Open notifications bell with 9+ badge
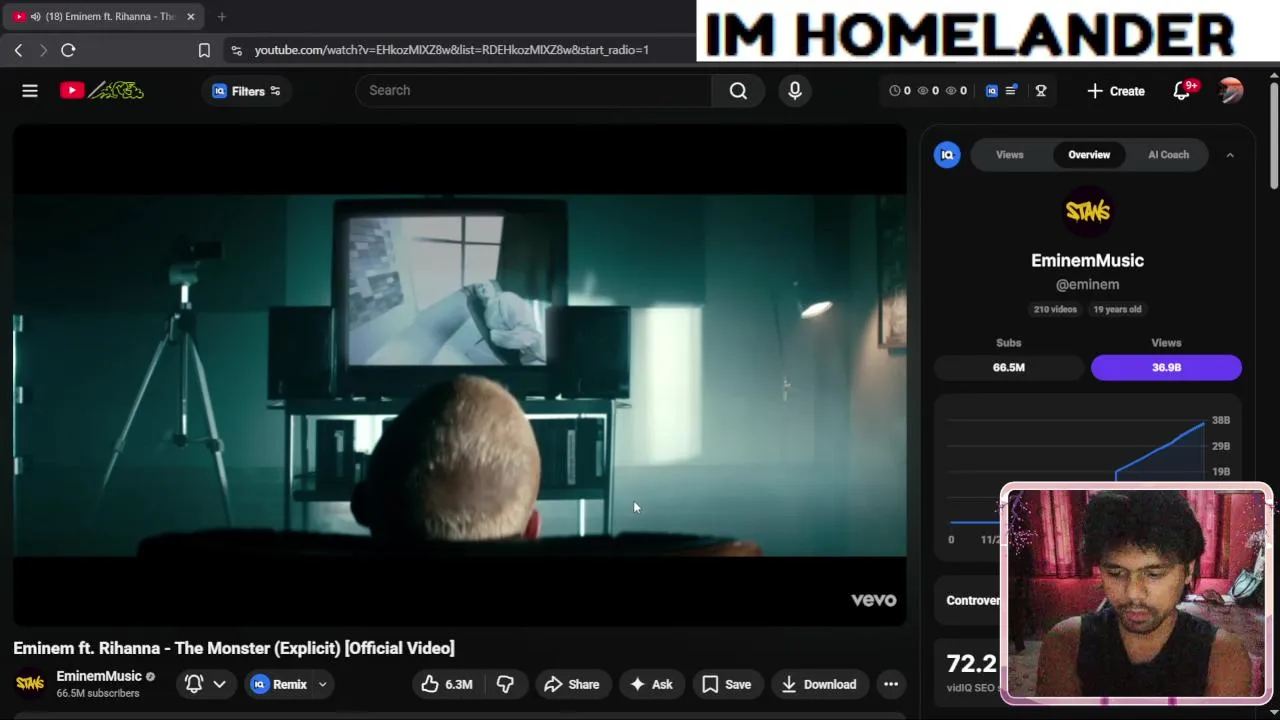1280x720 pixels. [1181, 91]
